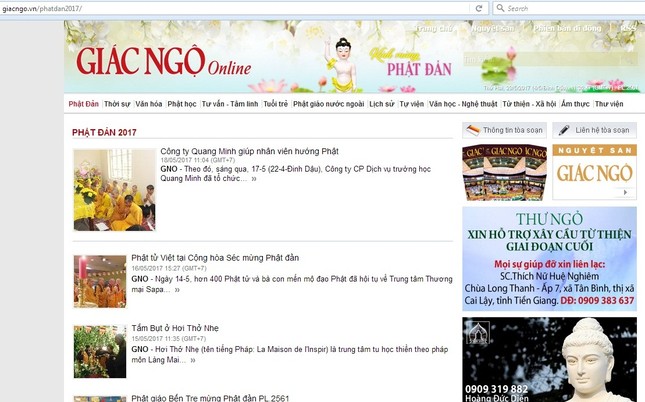Go to Trang chủ in header
The image size is (645, 402).
(434, 28)
